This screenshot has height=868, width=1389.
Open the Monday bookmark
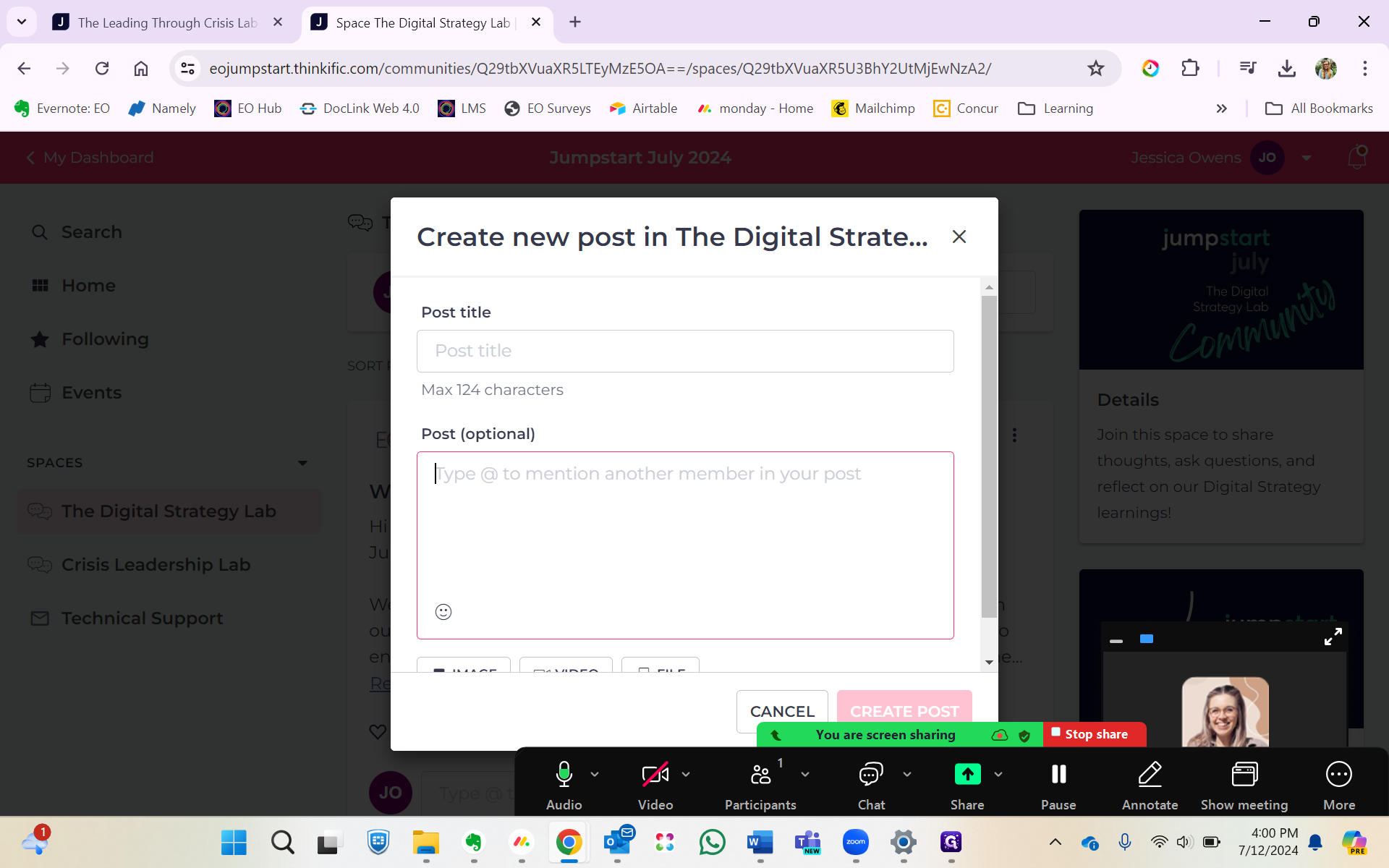click(x=755, y=109)
